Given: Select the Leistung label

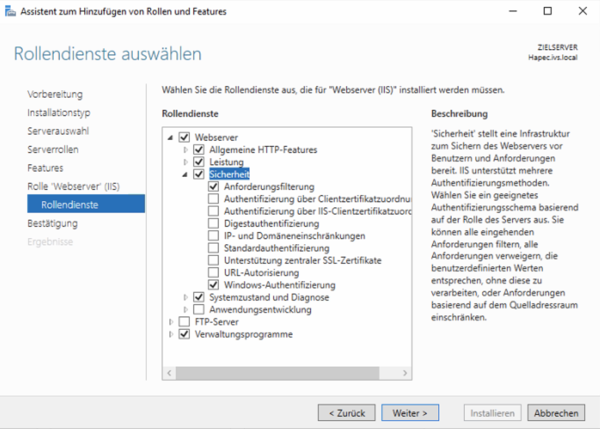Looking at the screenshot, I should [x=226, y=162].
